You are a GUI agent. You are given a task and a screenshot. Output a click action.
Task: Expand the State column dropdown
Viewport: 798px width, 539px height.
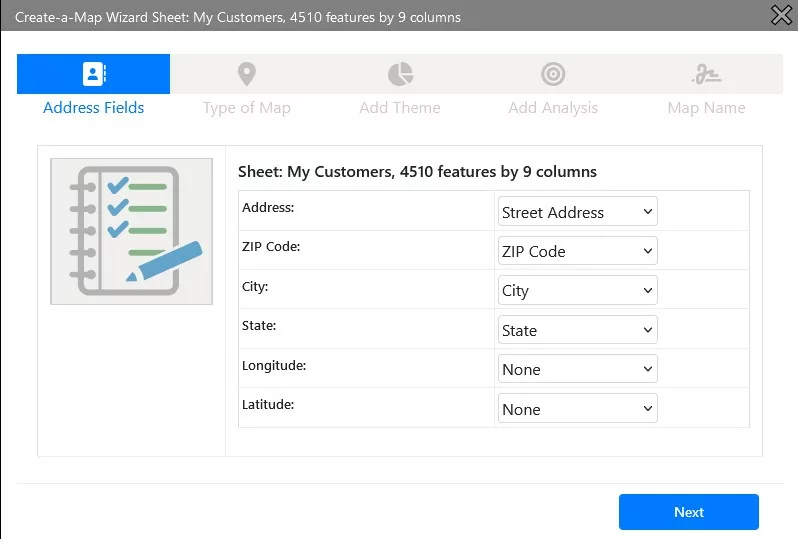pos(577,330)
